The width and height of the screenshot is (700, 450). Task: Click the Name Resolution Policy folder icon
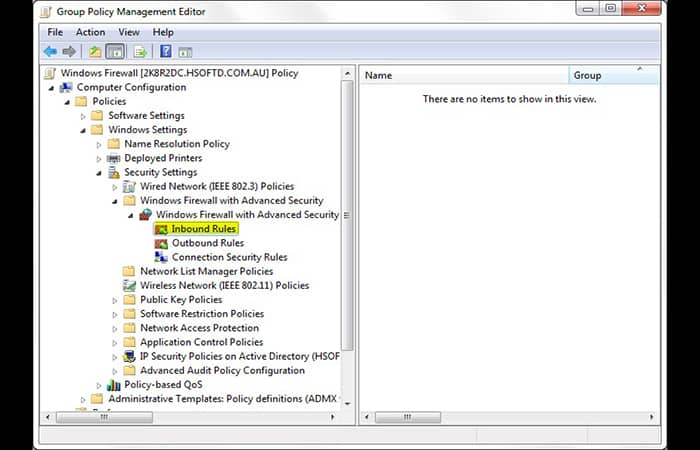click(114, 144)
